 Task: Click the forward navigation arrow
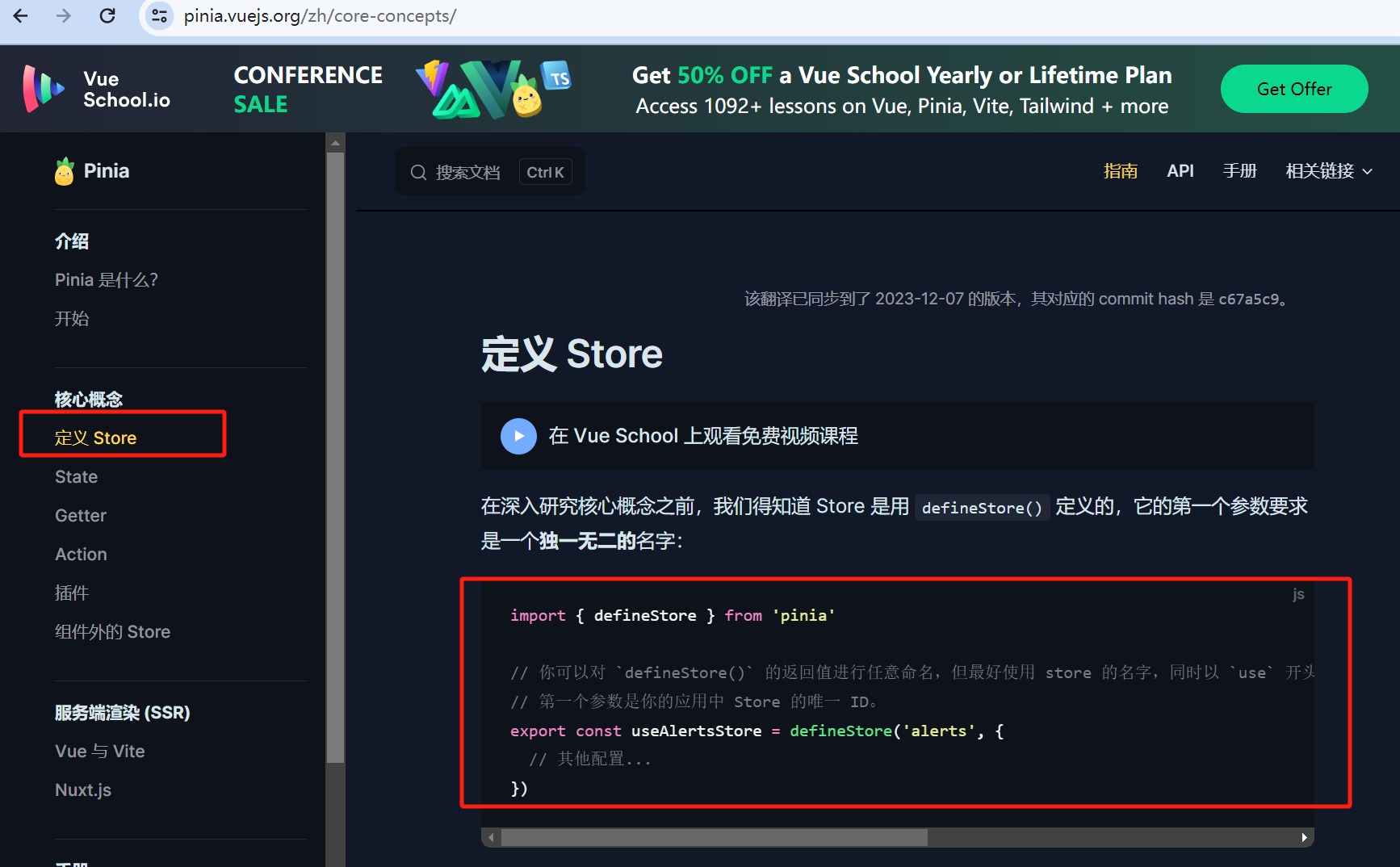[x=63, y=15]
